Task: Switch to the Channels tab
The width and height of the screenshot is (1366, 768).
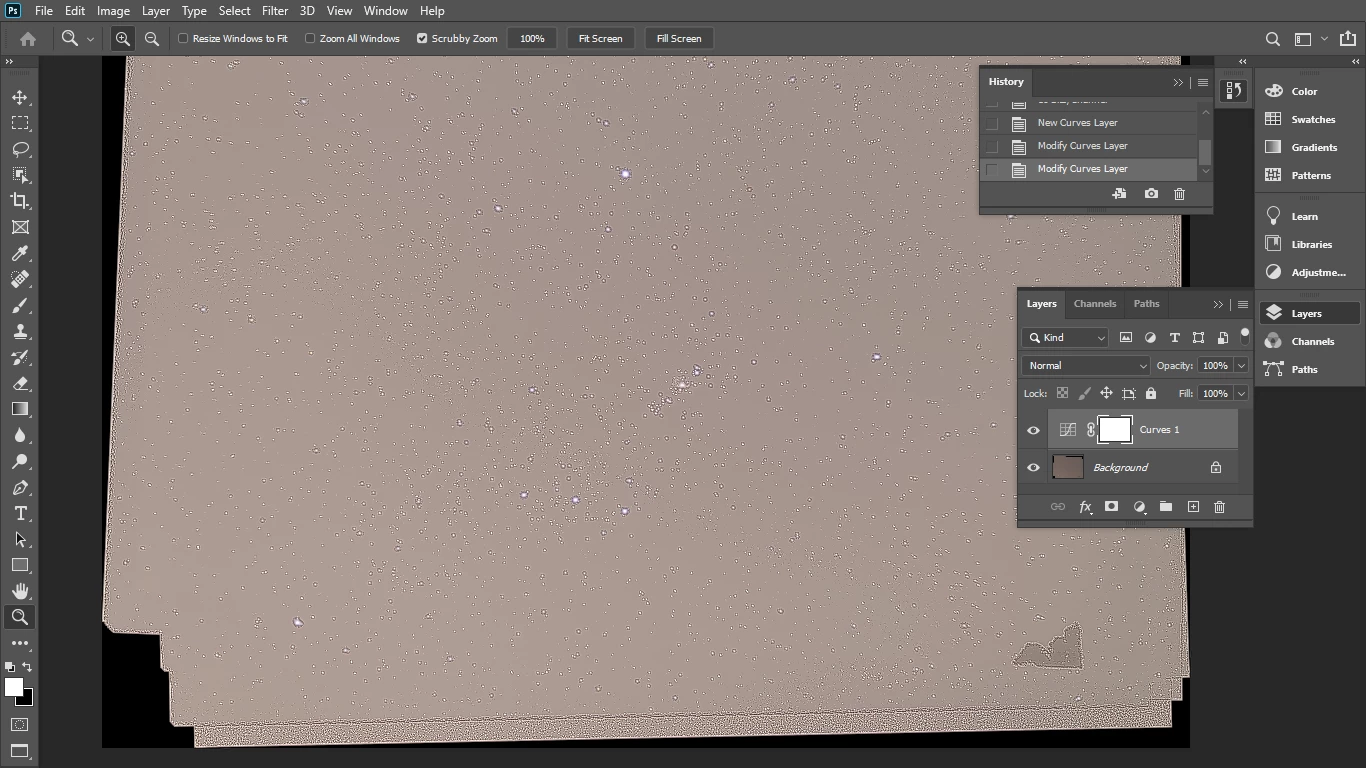Action: click(x=1094, y=304)
